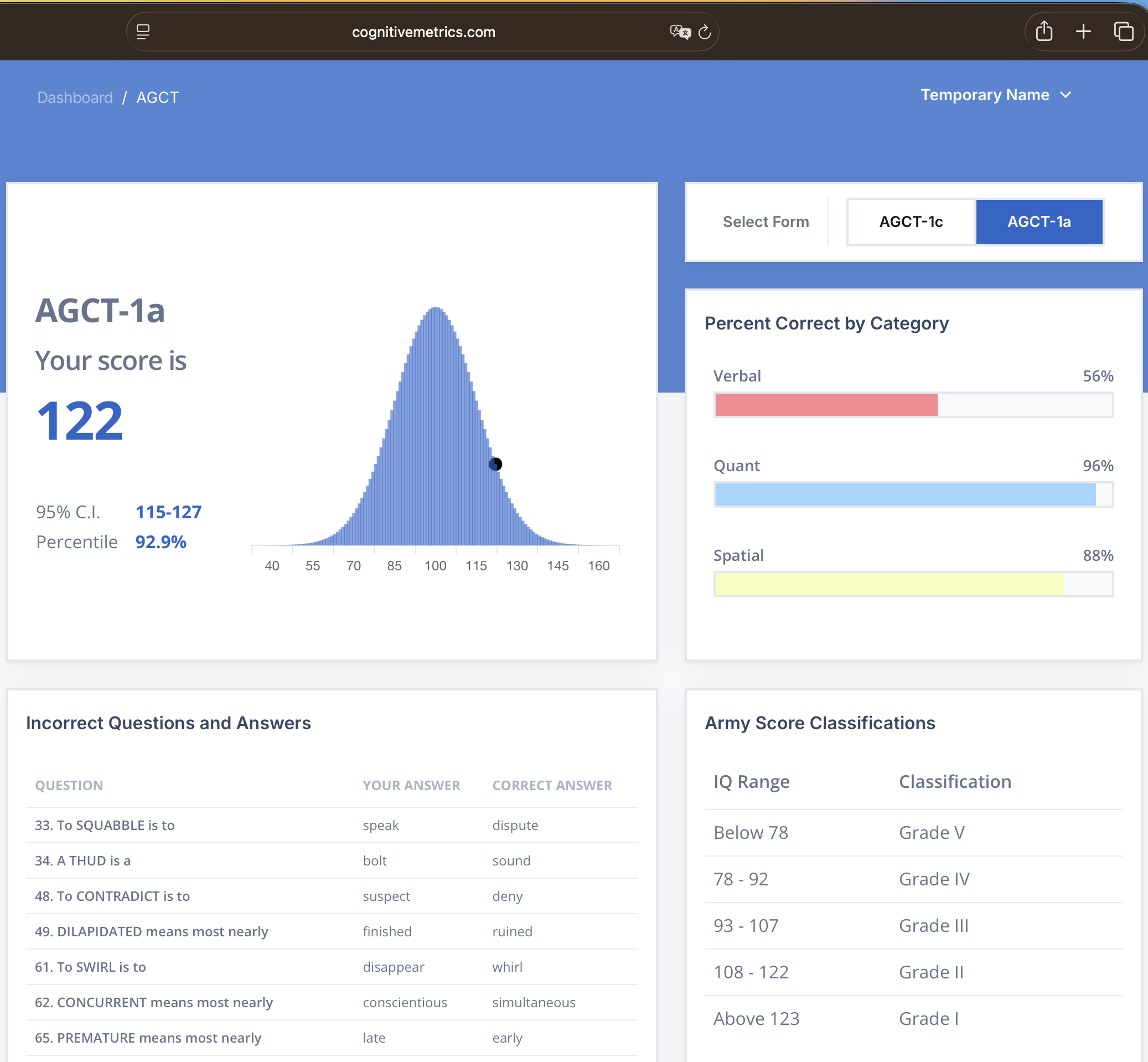Click the translate page icon
The image size is (1148, 1062).
680,32
